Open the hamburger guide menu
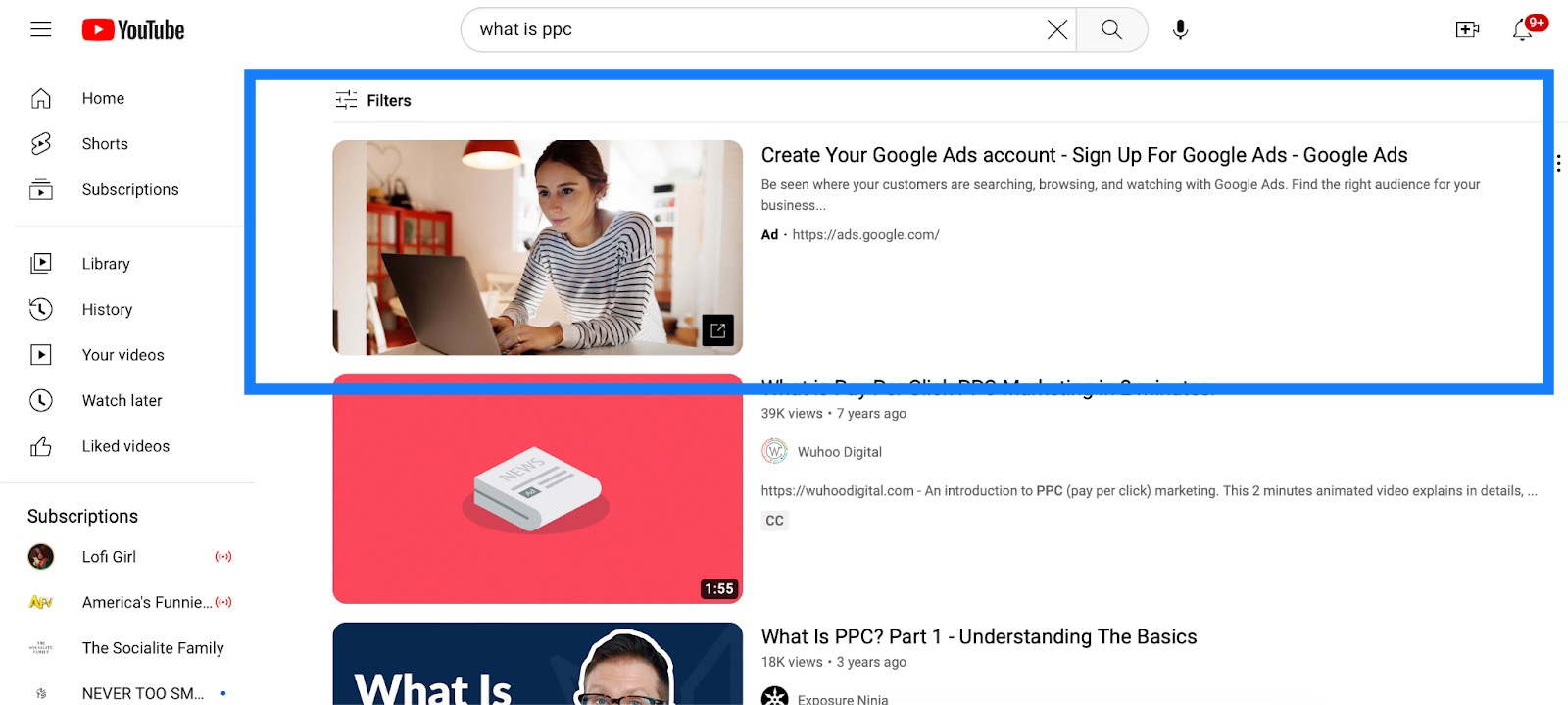 [x=41, y=29]
